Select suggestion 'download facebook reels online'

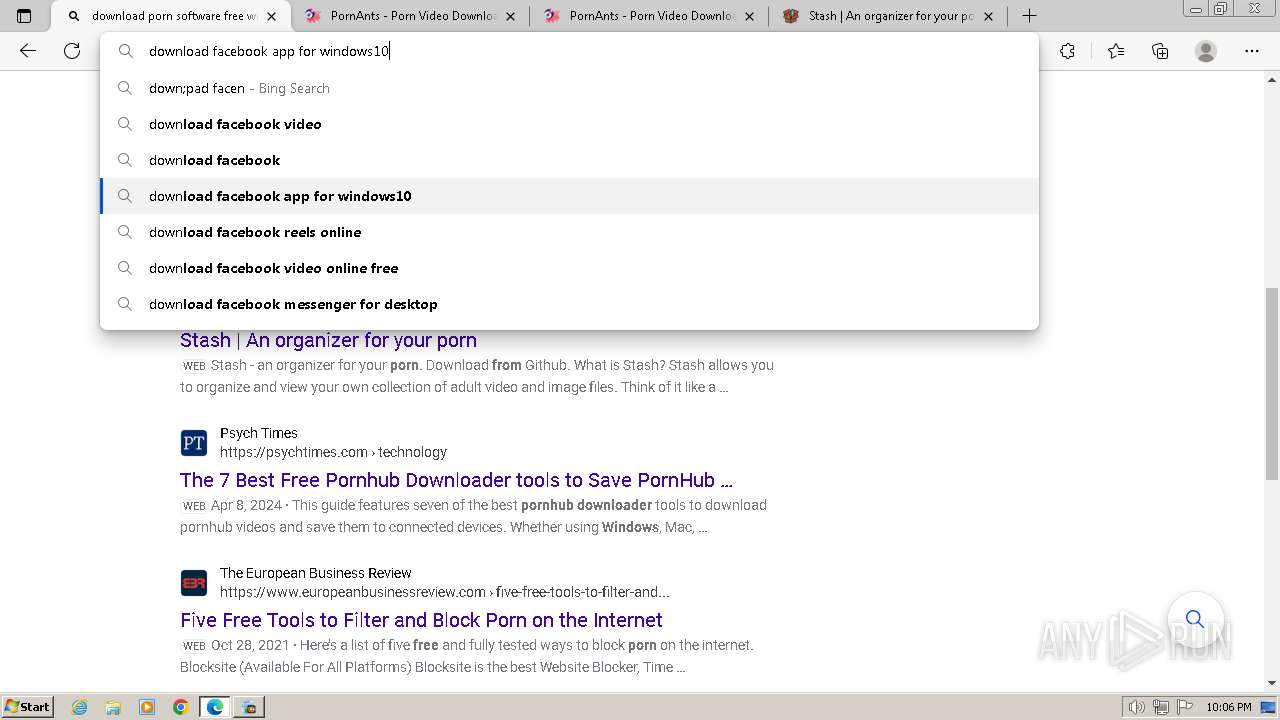(x=570, y=232)
